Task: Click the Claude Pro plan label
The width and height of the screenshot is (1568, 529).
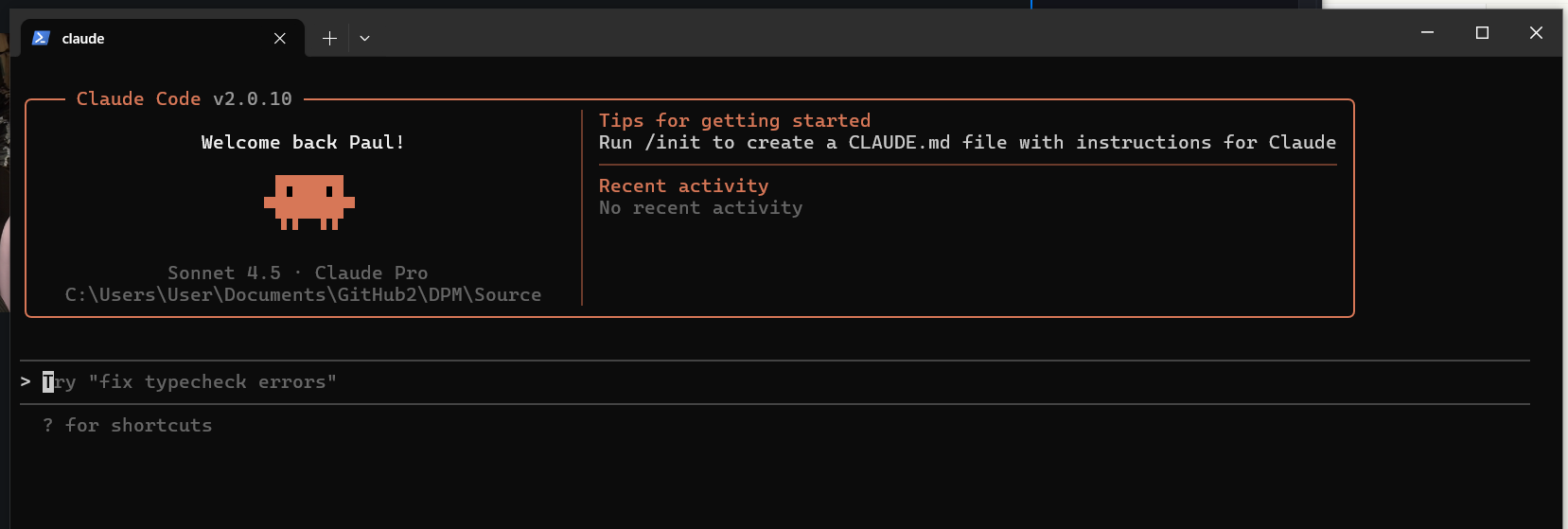Action: [371, 273]
